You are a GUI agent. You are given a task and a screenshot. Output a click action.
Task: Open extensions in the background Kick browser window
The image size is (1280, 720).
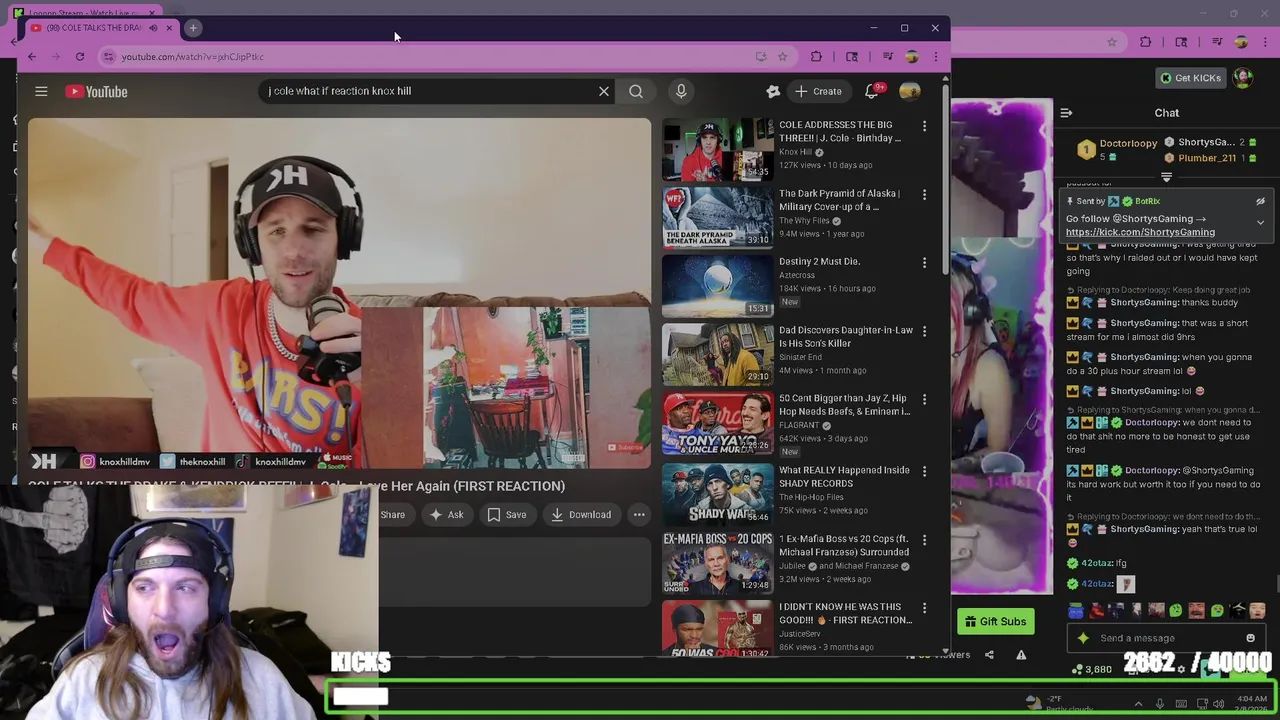(x=1146, y=42)
